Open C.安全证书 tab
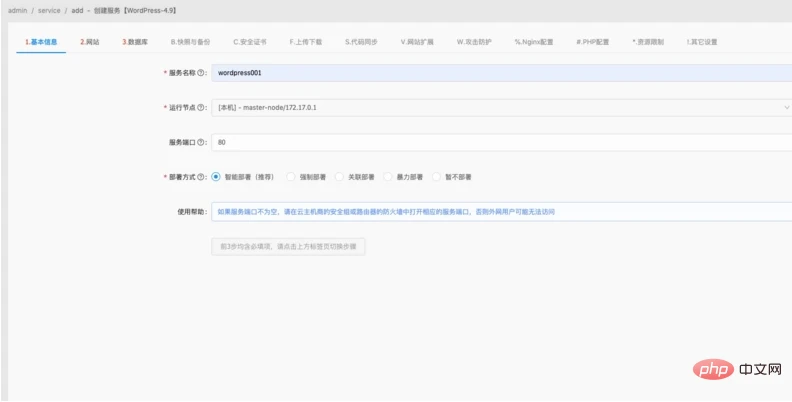792x402 pixels. (250, 42)
